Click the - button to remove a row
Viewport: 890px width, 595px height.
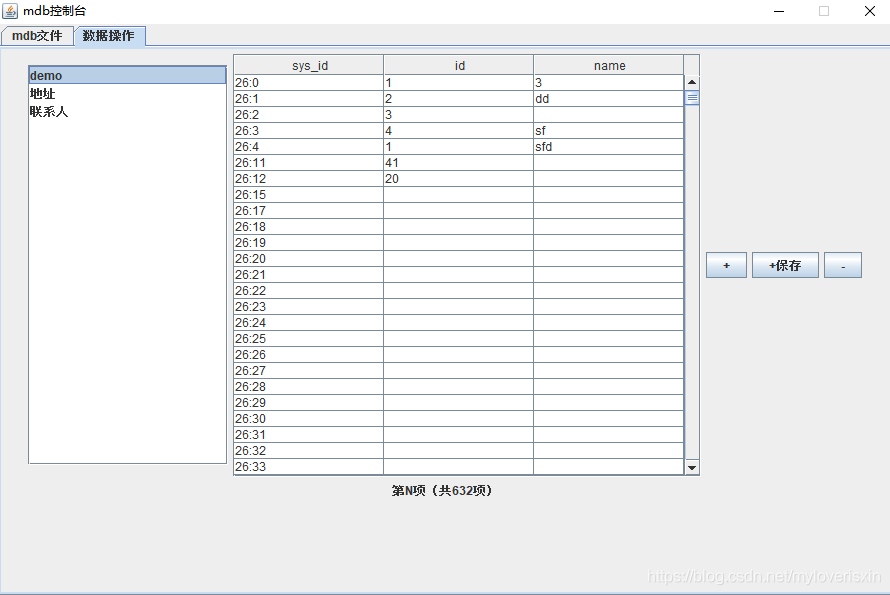[843, 264]
